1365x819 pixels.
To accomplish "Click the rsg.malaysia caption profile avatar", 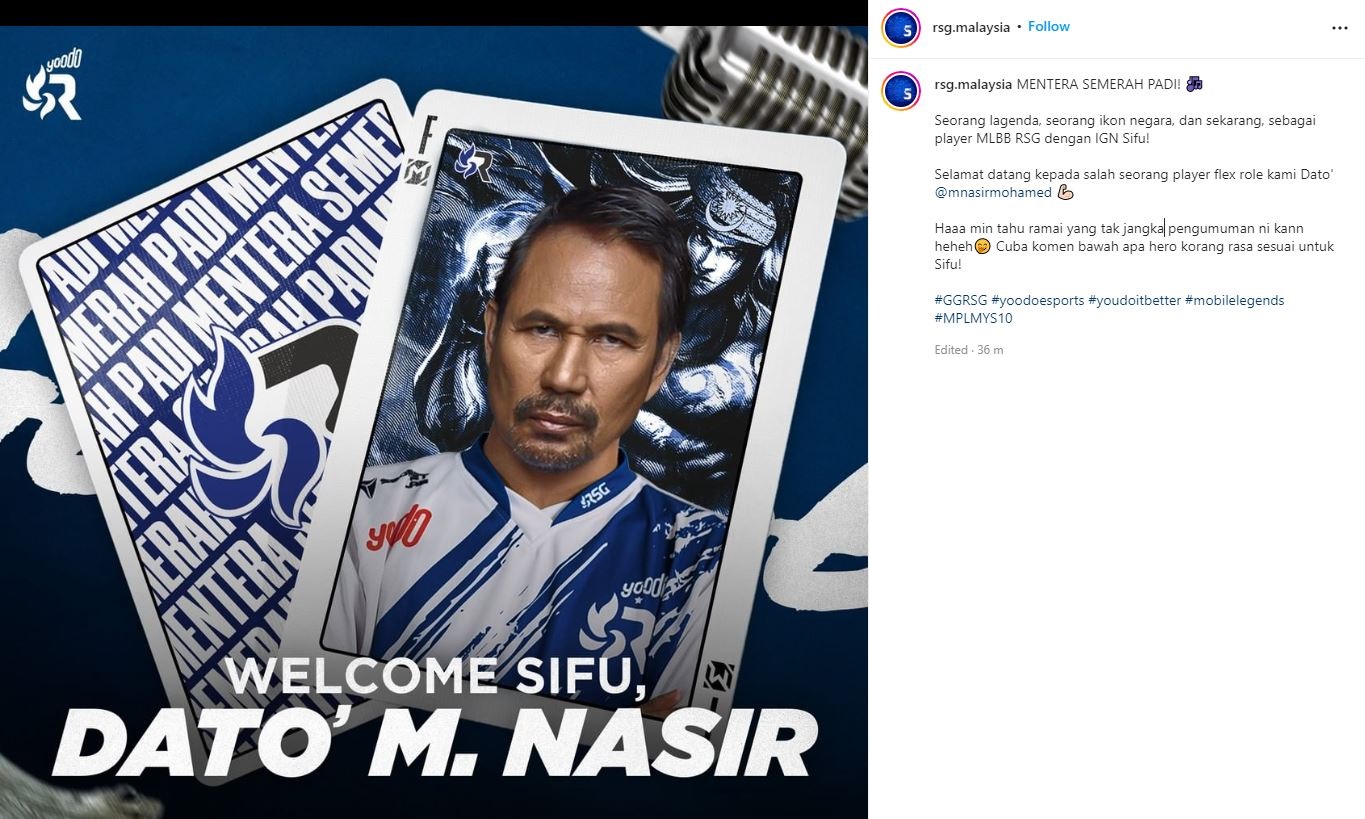I will tap(900, 91).
